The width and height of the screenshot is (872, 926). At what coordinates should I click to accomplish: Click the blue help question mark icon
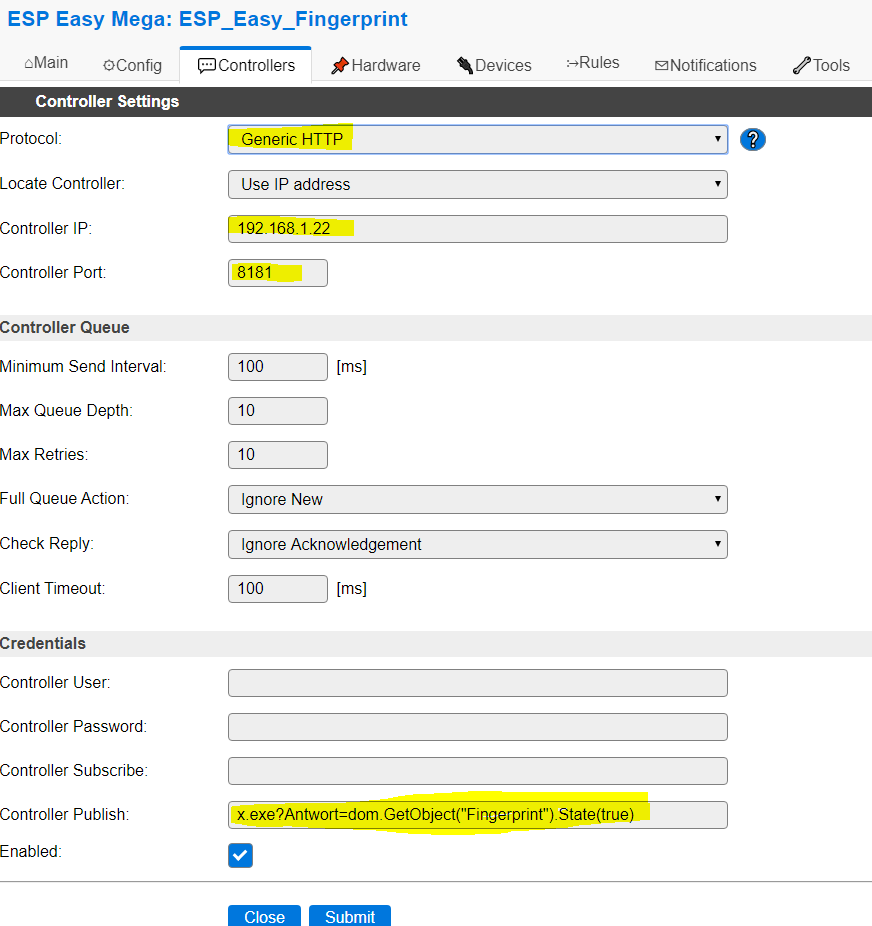coord(752,140)
